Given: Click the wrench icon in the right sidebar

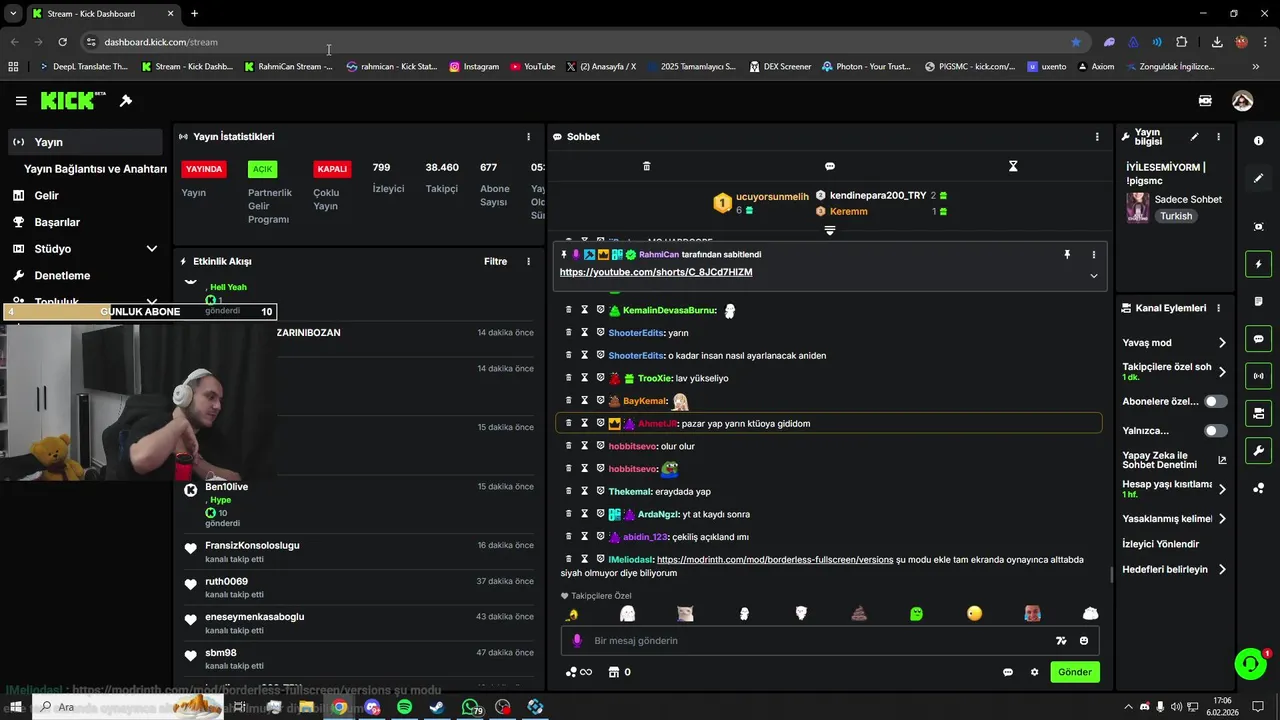Looking at the screenshot, I should coord(1258,451).
